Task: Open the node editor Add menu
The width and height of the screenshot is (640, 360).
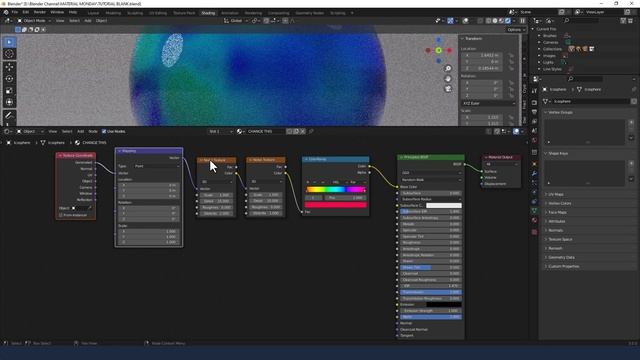Action: coord(80,131)
